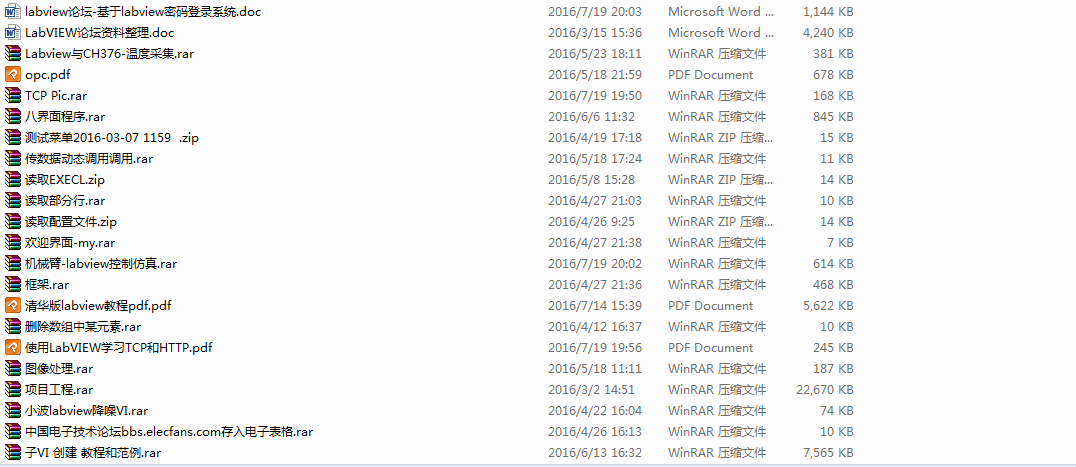Click the size value 4,240 KB
This screenshot has width=1076, height=467.
828,32
